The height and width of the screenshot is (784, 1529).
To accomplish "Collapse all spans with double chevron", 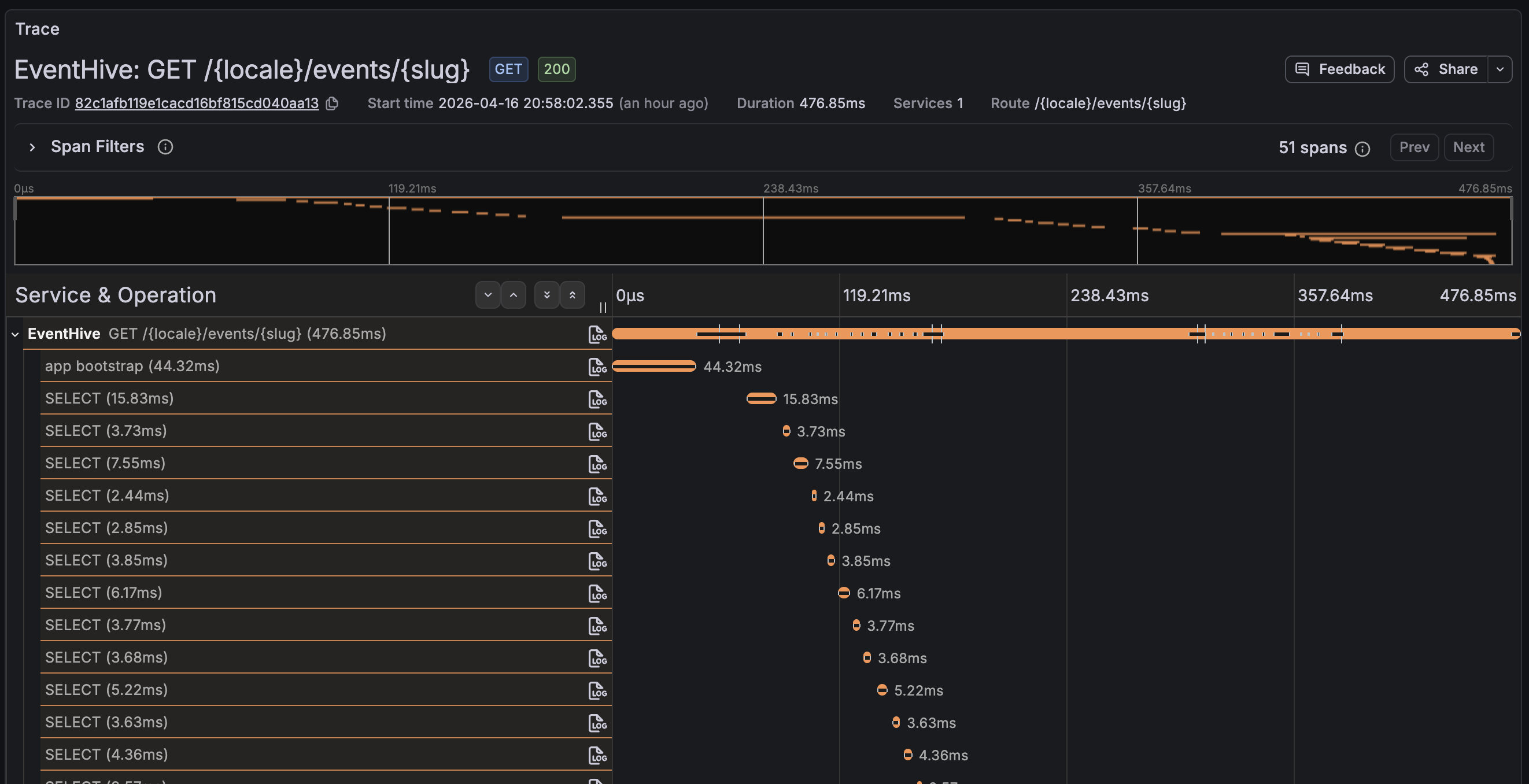I will (572, 295).
